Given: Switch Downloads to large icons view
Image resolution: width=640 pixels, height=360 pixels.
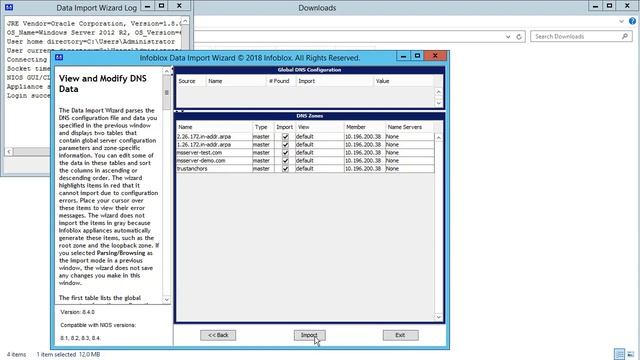Looking at the screenshot, I should pos(631,354).
